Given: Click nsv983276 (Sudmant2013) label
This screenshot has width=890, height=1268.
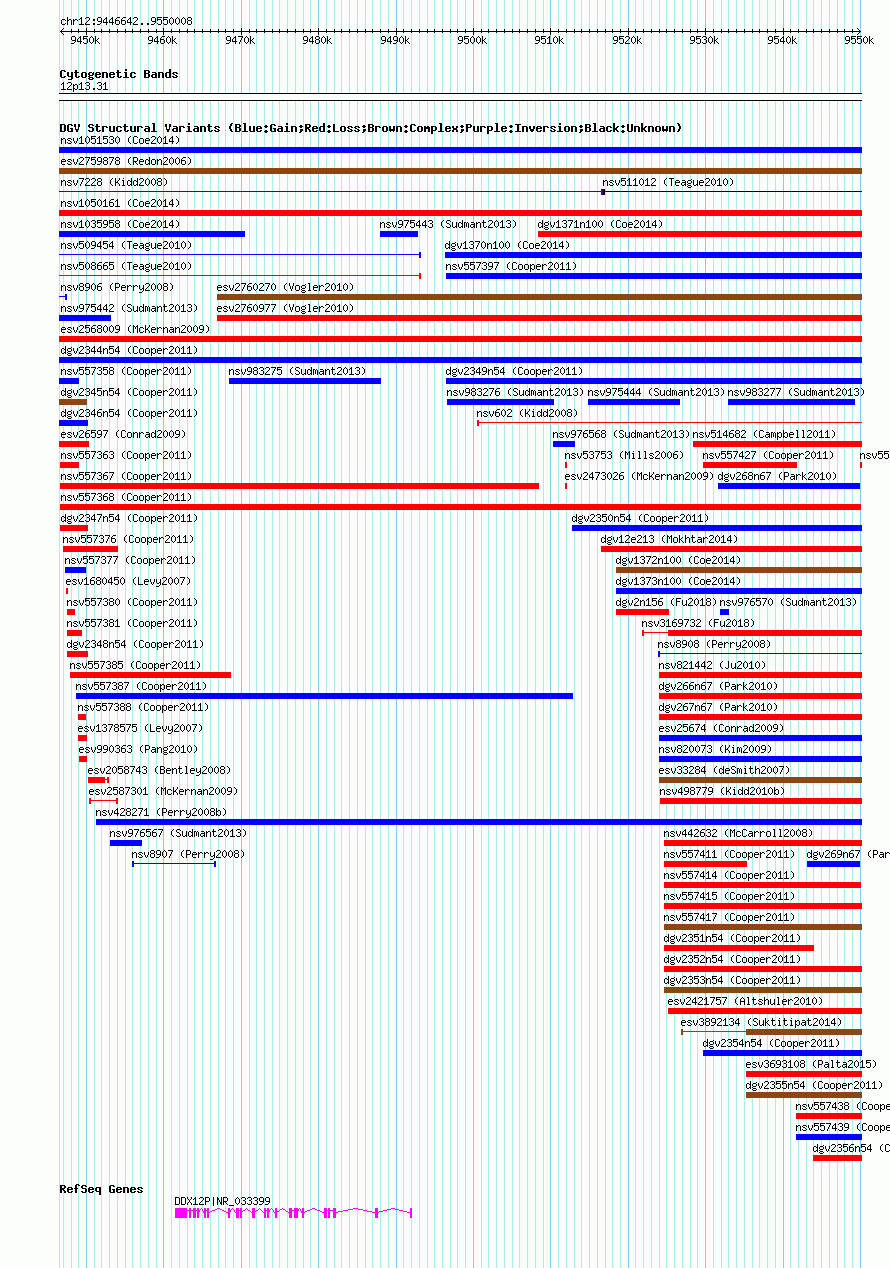Looking at the screenshot, I should (515, 392).
